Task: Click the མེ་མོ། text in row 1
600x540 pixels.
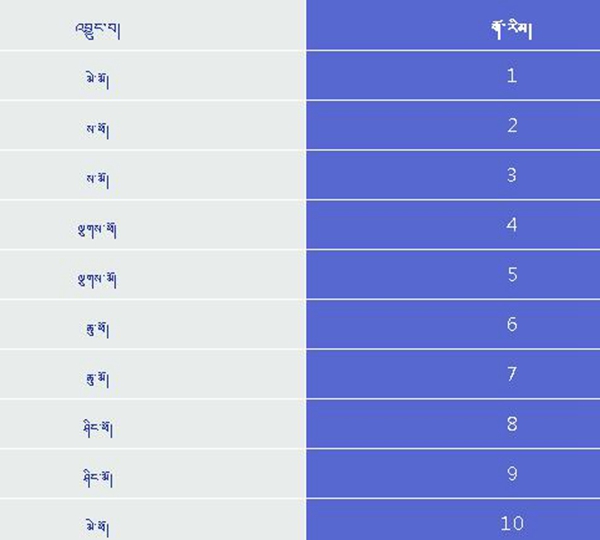Action: [98, 80]
